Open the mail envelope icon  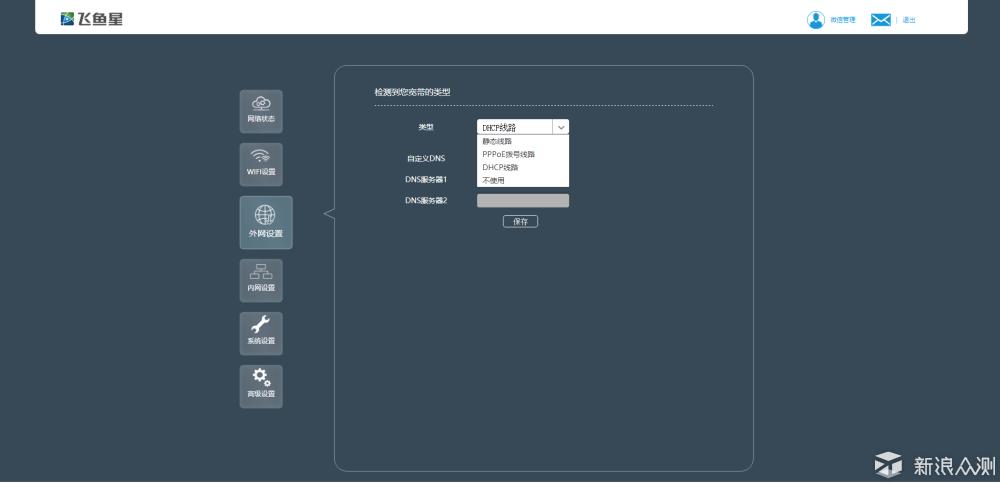[881, 20]
